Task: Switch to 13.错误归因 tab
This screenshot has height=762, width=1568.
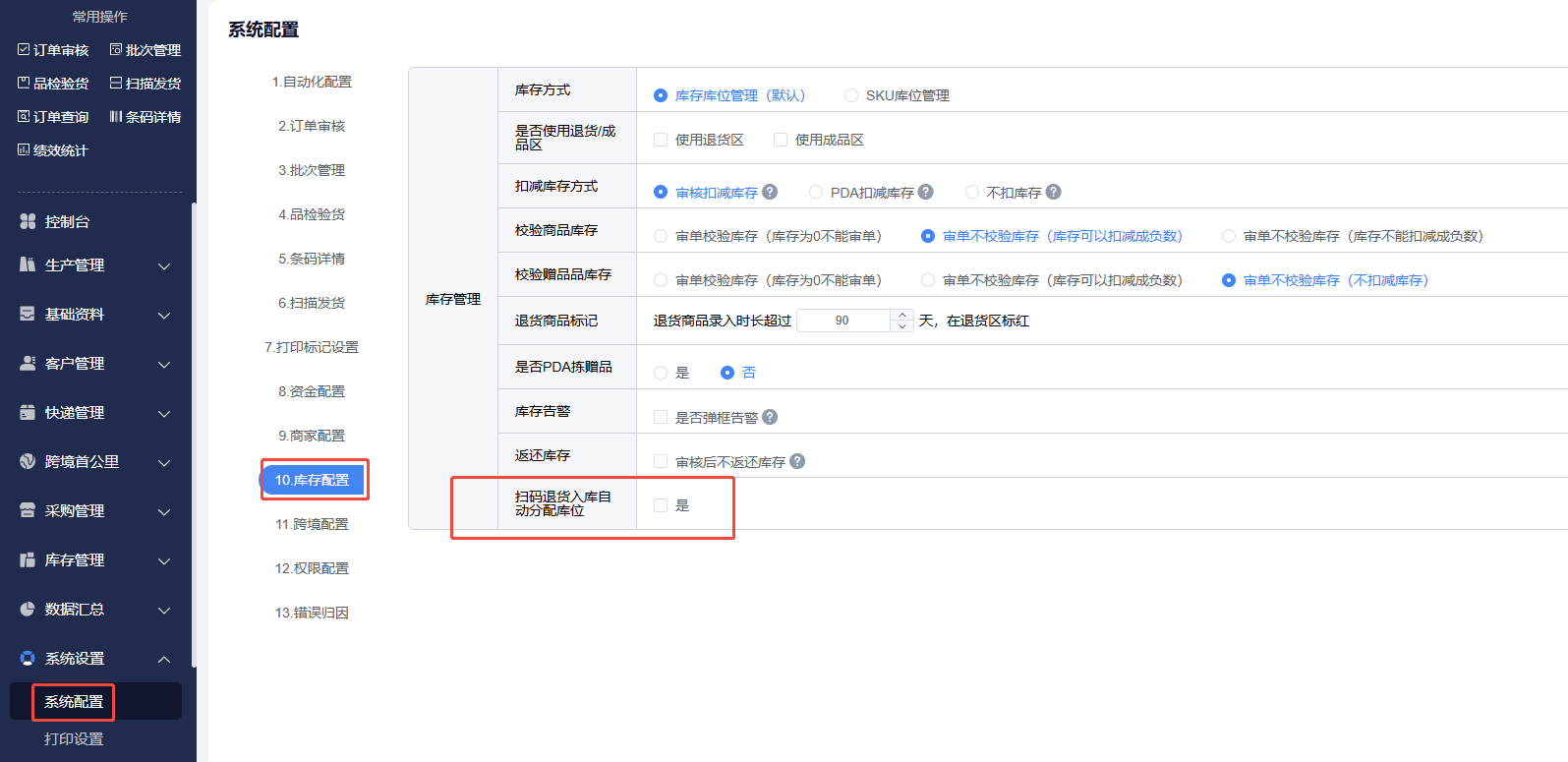Action: pos(312,613)
